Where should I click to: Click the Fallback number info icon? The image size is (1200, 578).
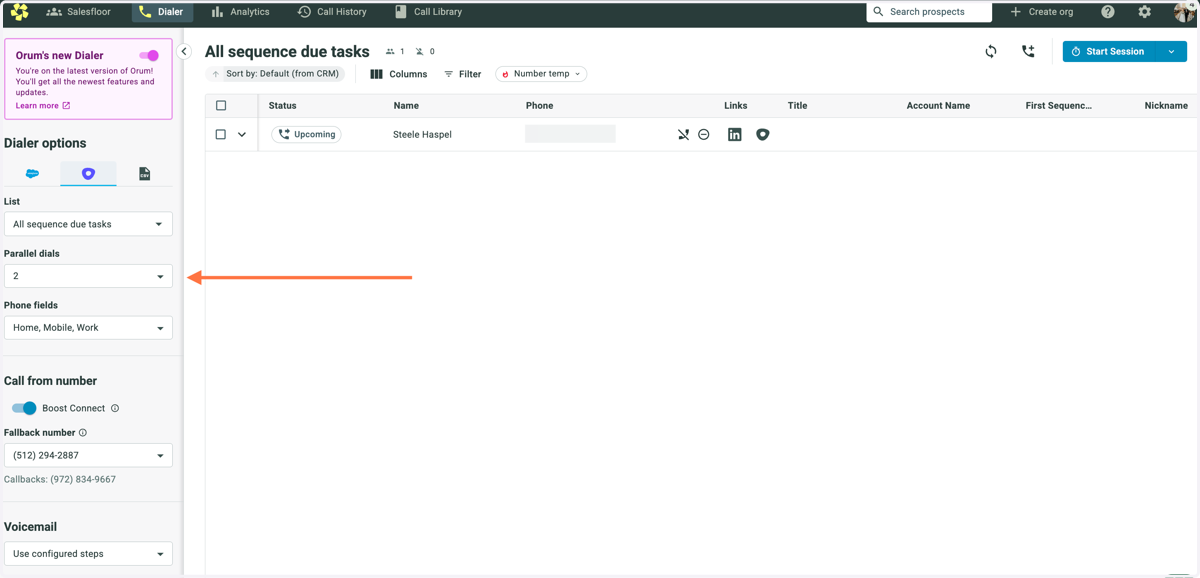click(x=83, y=433)
